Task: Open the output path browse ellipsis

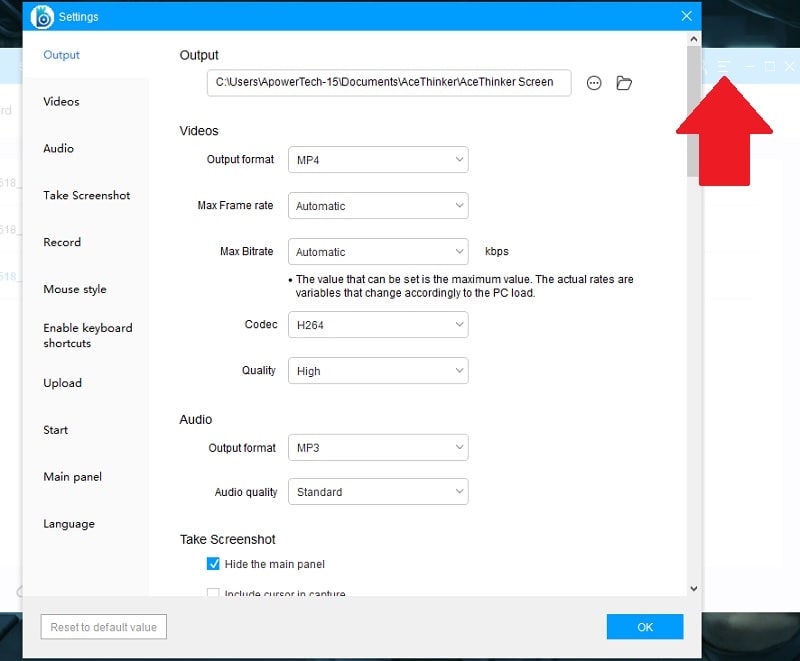Action: tap(594, 83)
